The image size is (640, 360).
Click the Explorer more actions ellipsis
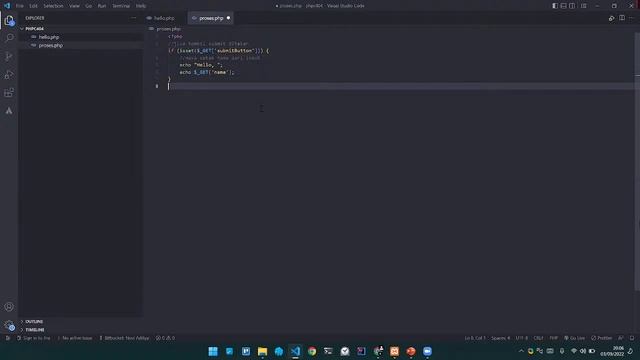pos(133,18)
